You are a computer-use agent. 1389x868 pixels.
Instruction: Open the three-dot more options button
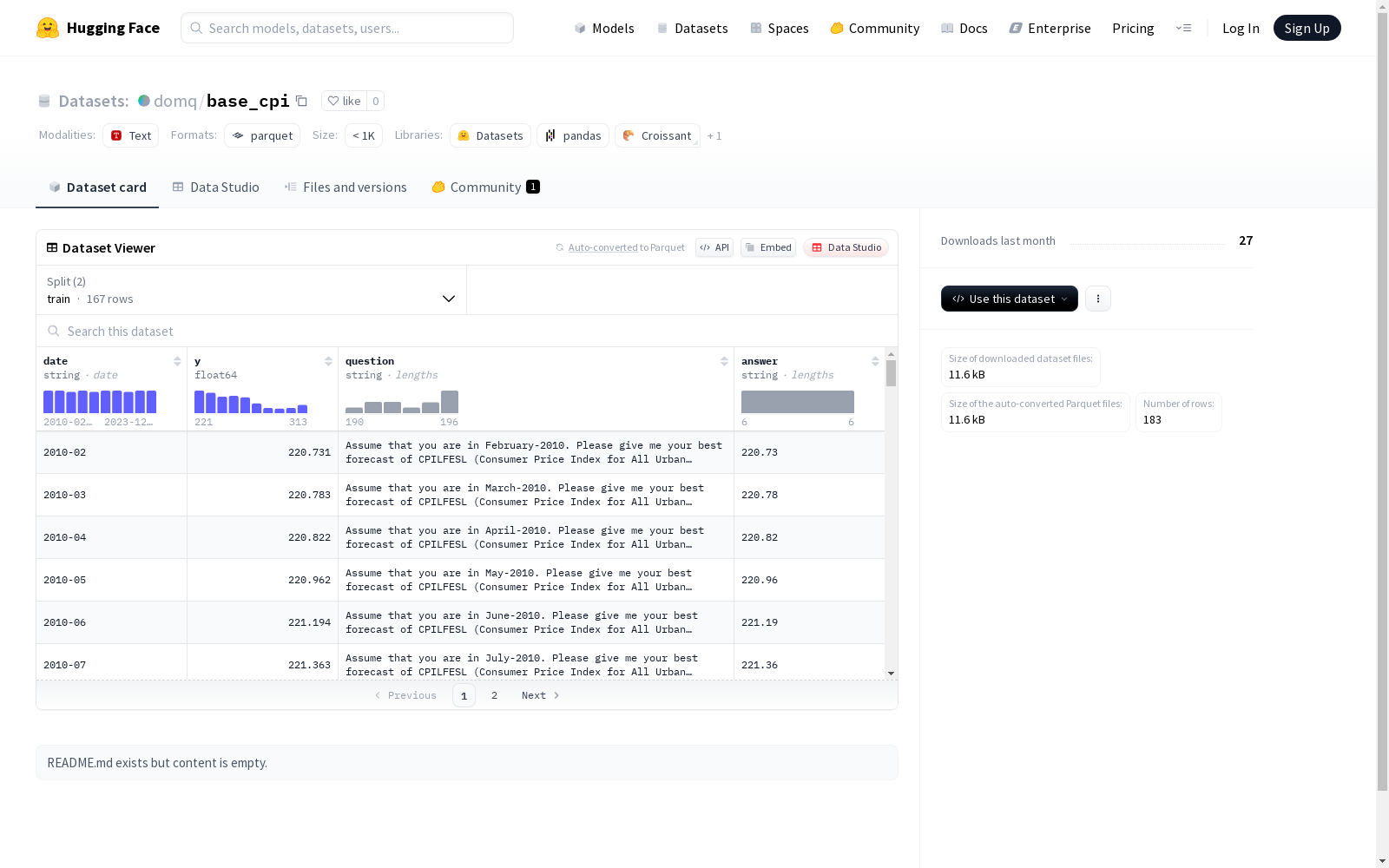[1098, 299]
